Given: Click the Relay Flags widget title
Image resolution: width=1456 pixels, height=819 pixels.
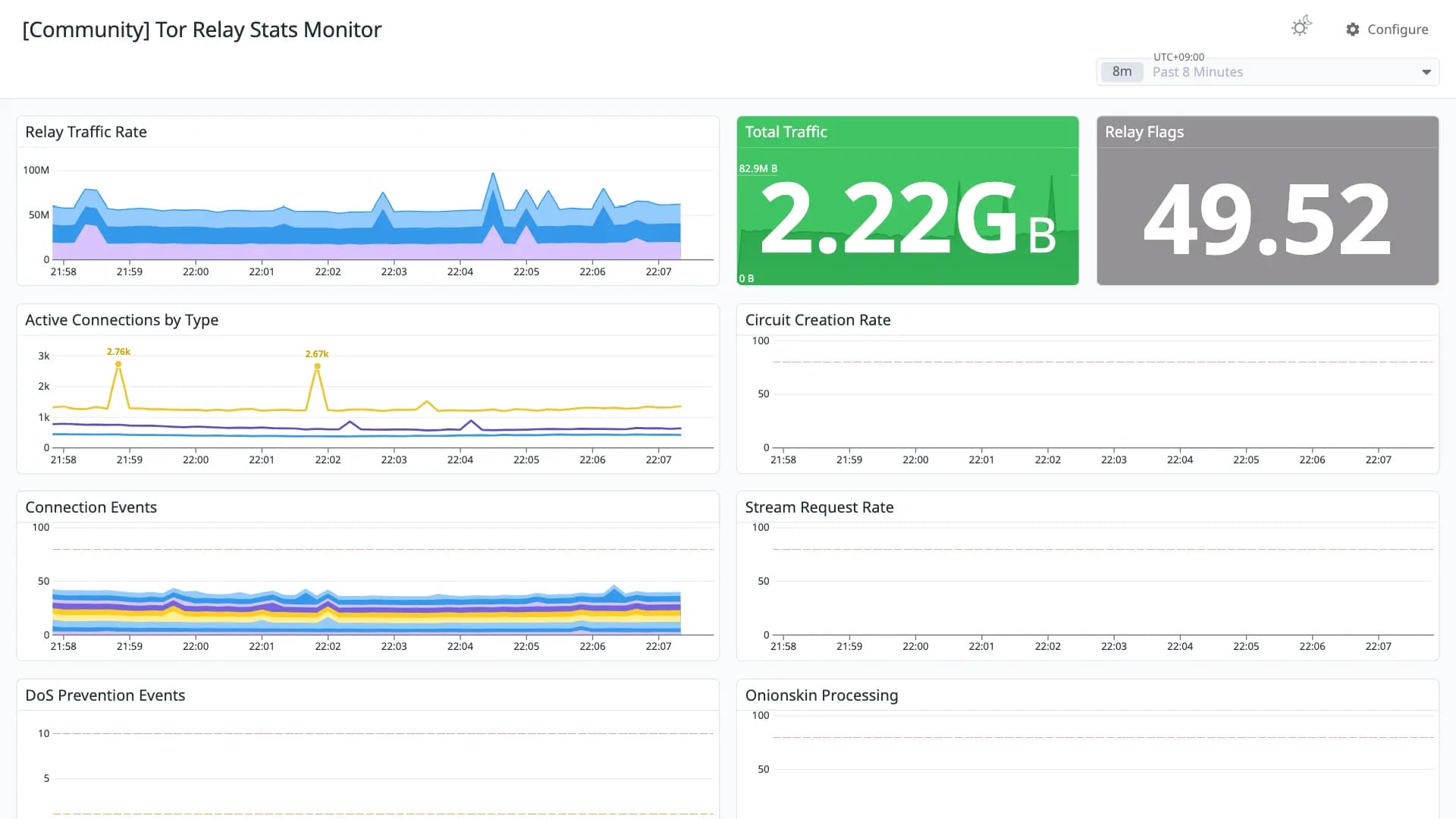Looking at the screenshot, I should pos(1144,132).
